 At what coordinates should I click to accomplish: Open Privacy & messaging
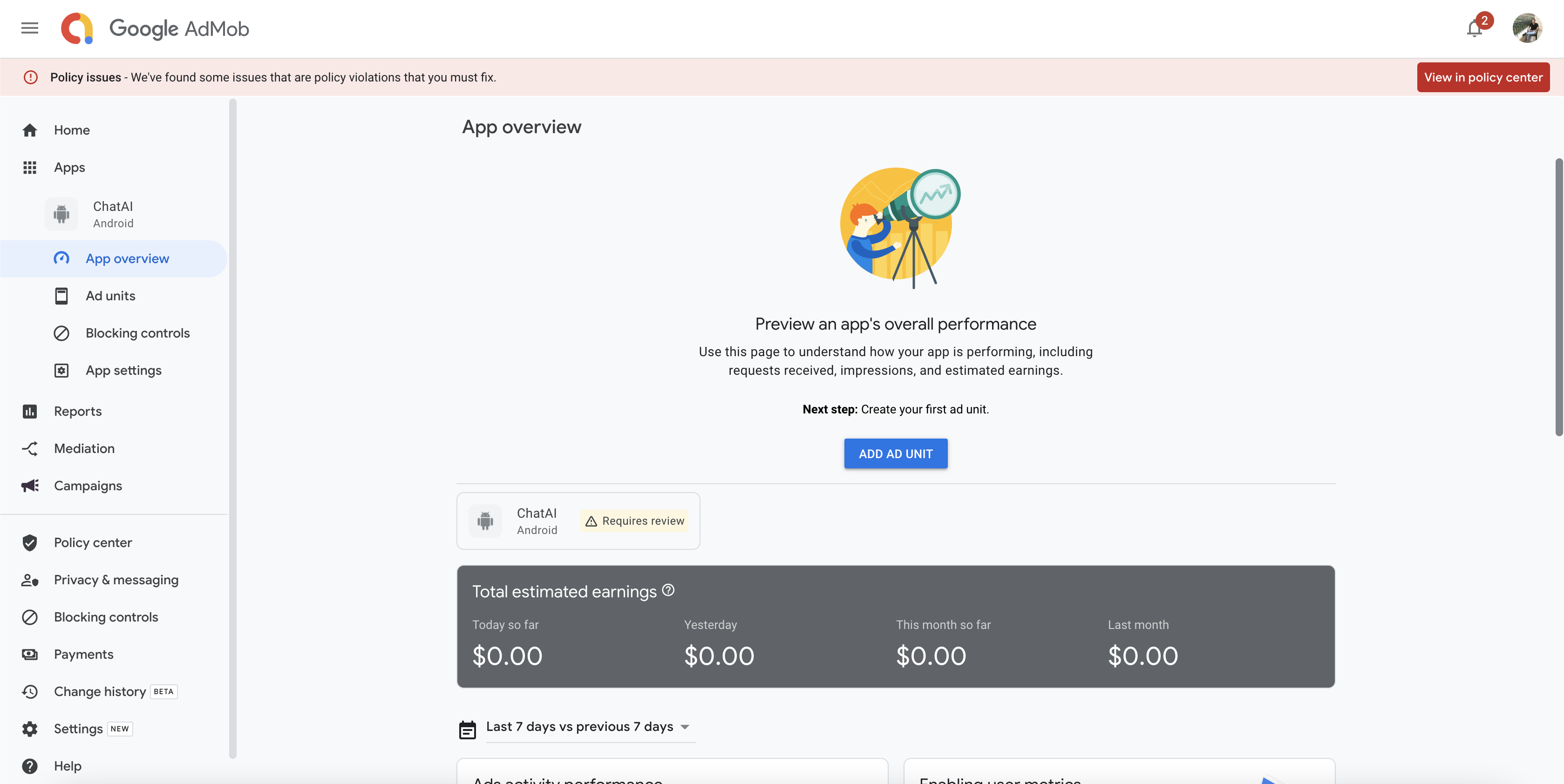tap(116, 580)
